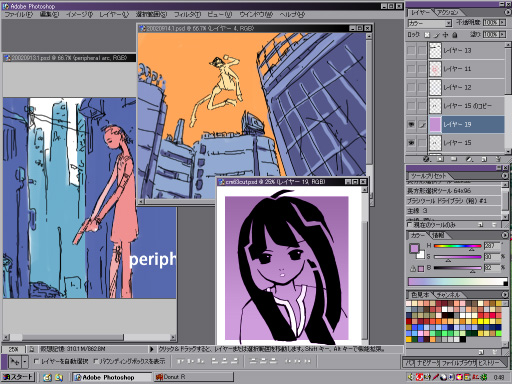The width and height of the screenshot is (512, 384).
Task: Show Layer 12 via its visibility box
Action: (x=411, y=87)
